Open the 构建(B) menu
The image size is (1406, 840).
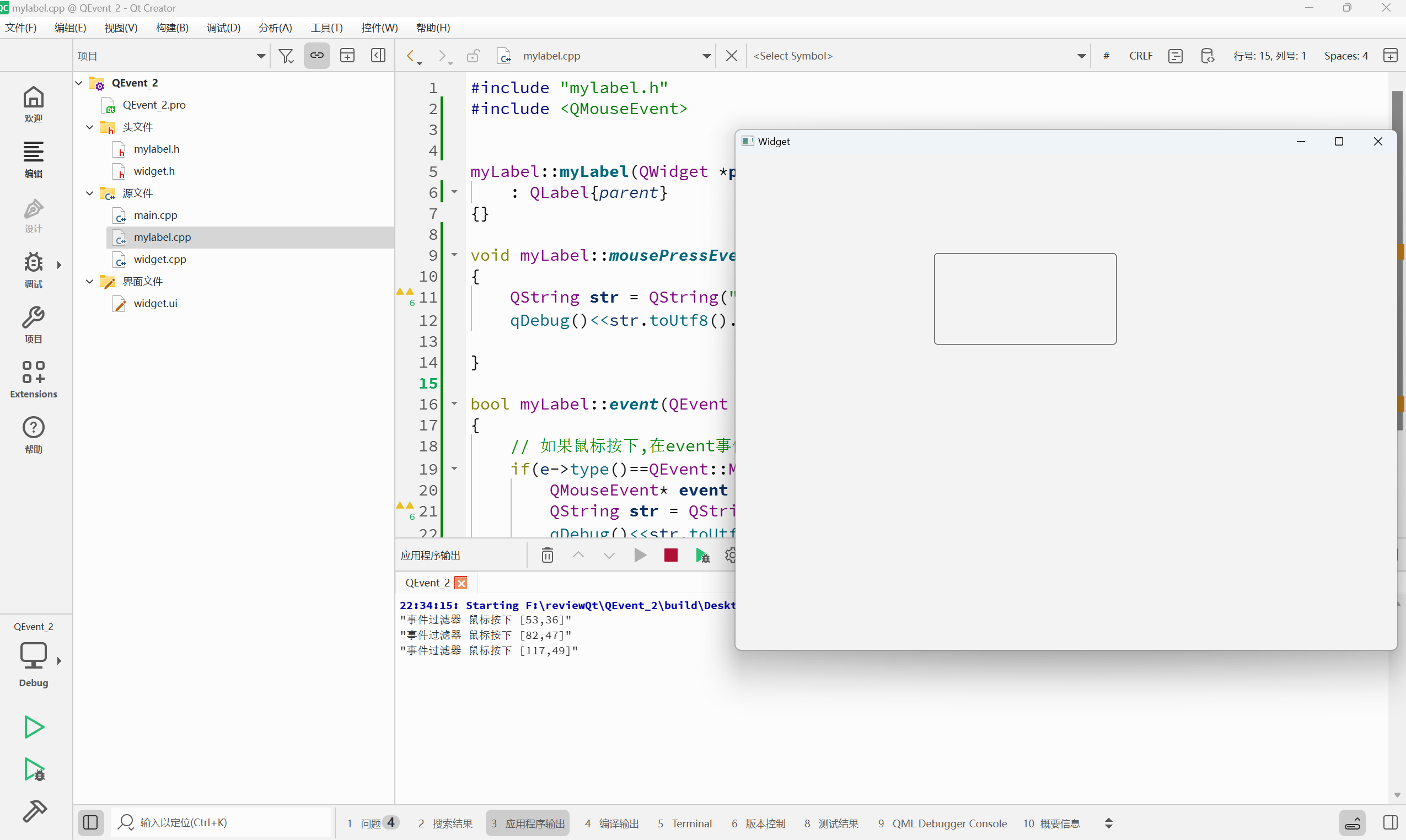click(172, 28)
